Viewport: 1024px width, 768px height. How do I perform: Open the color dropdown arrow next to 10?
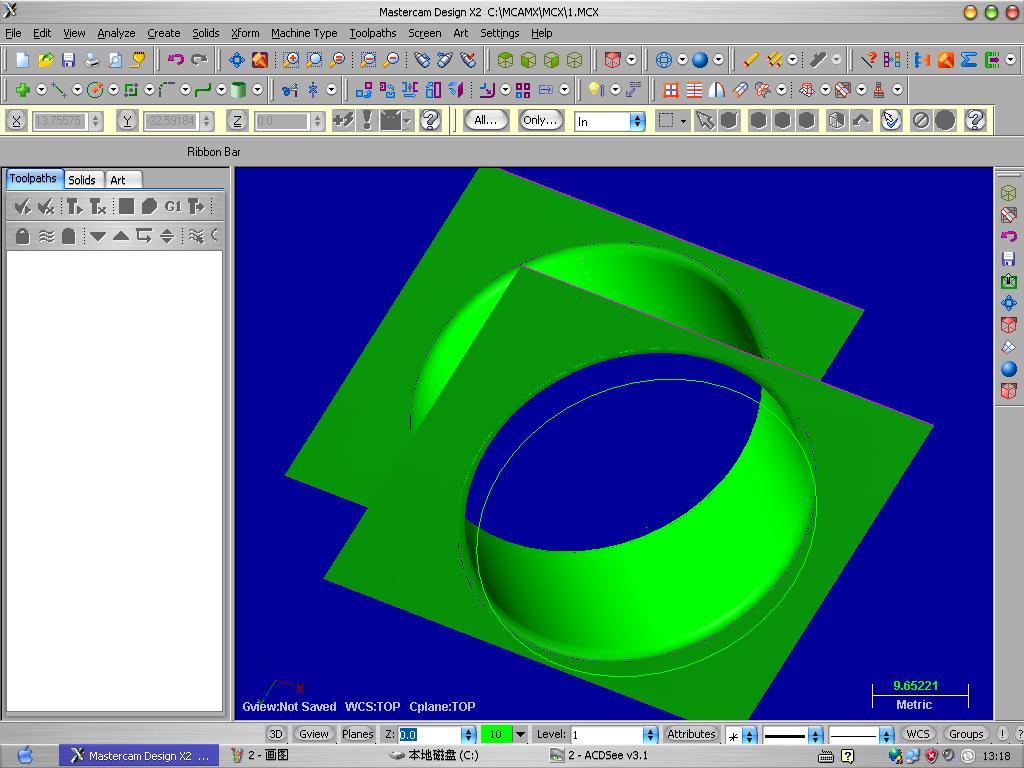click(520, 734)
